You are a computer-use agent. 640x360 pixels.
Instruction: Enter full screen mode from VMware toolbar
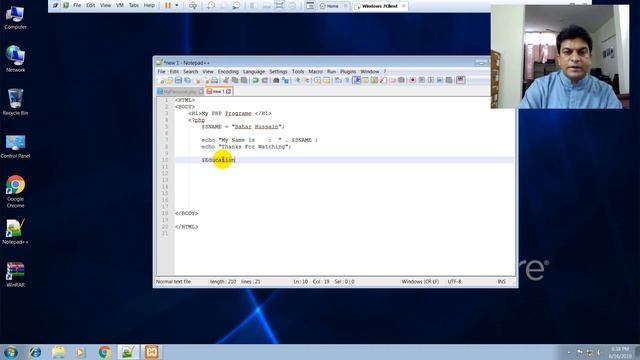pos(279,5)
